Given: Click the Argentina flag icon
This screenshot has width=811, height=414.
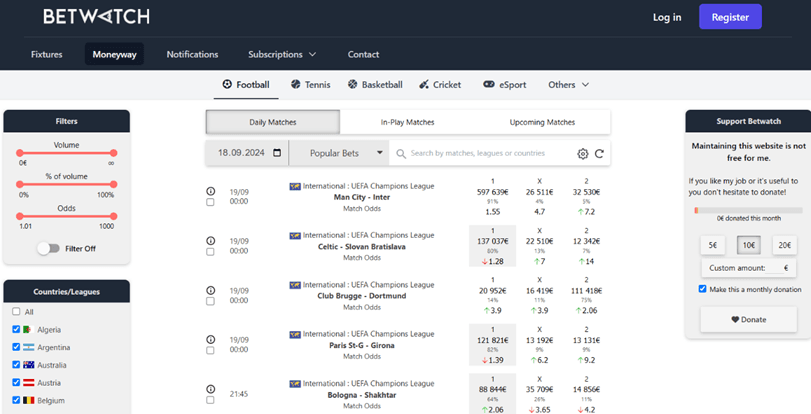Looking at the screenshot, I should [x=28, y=347].
